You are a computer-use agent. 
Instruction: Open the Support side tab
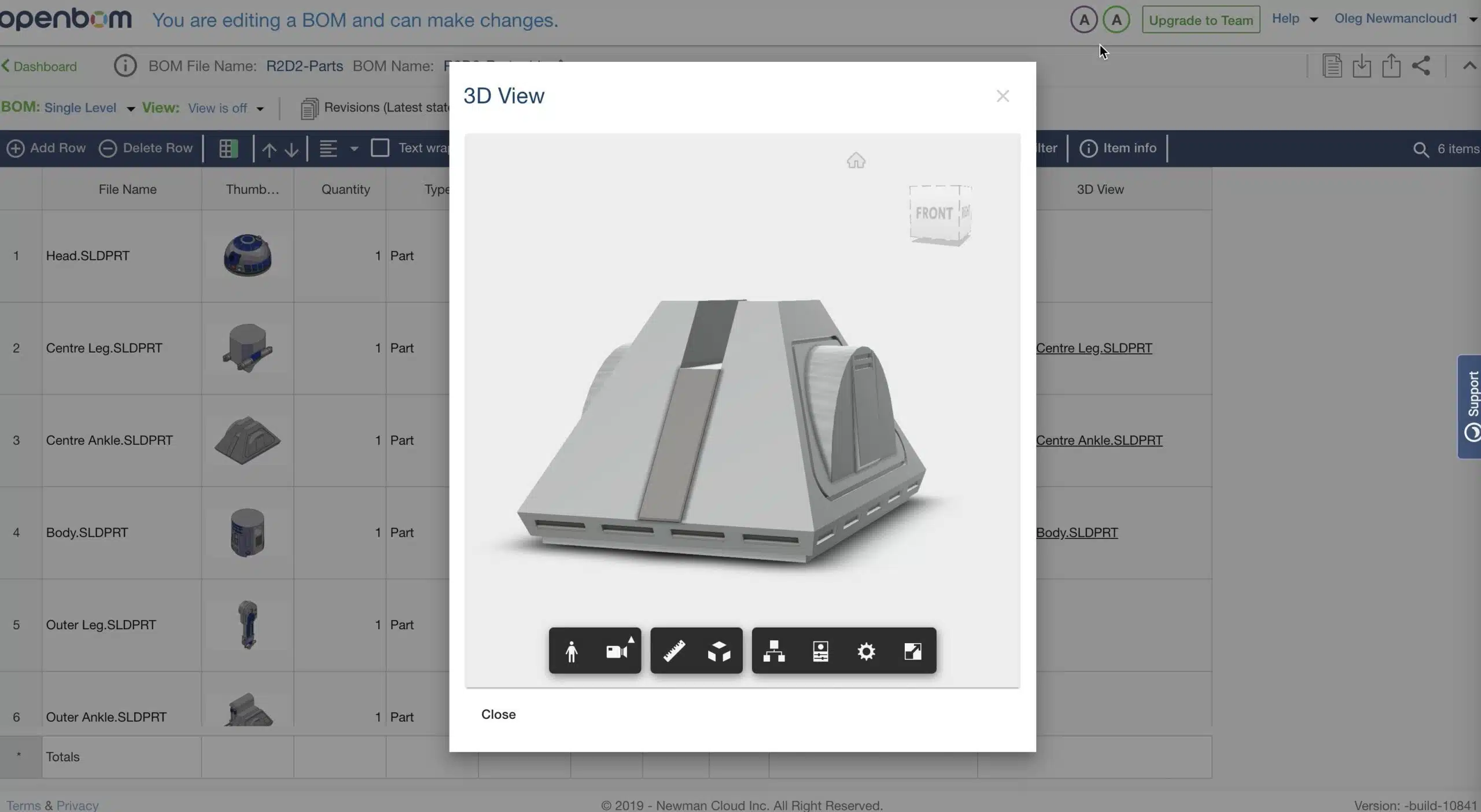pyautogui.click(x=1469, y=407)
